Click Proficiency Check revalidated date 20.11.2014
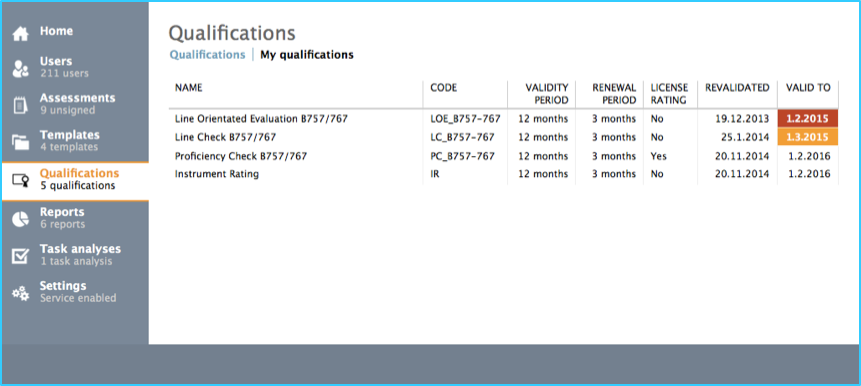Image resolution: width=861 pixels, height=386 pixels. [x=742, y=156]
